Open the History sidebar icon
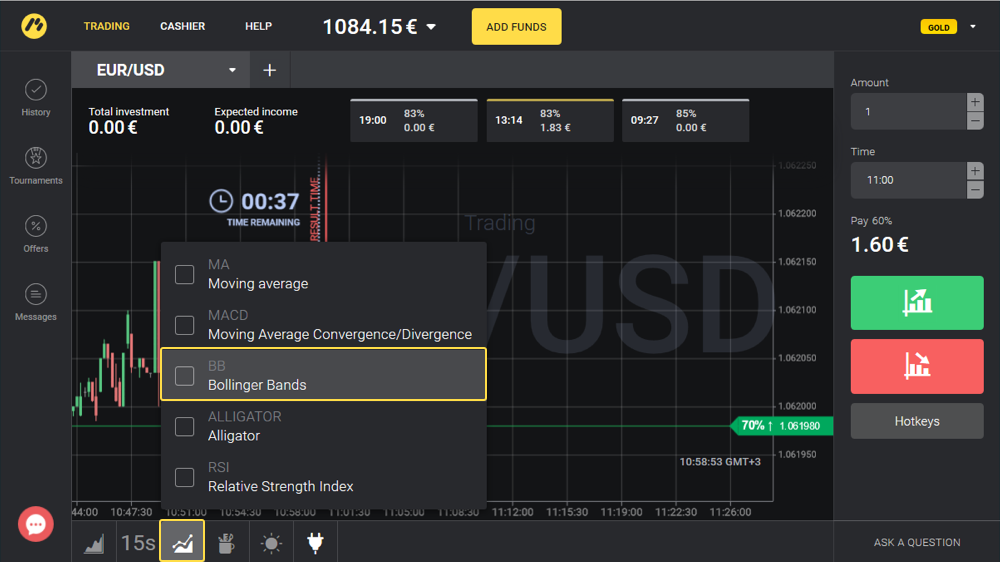The height and width of the screenshot is (562, 1000). [x=36, y=91]
